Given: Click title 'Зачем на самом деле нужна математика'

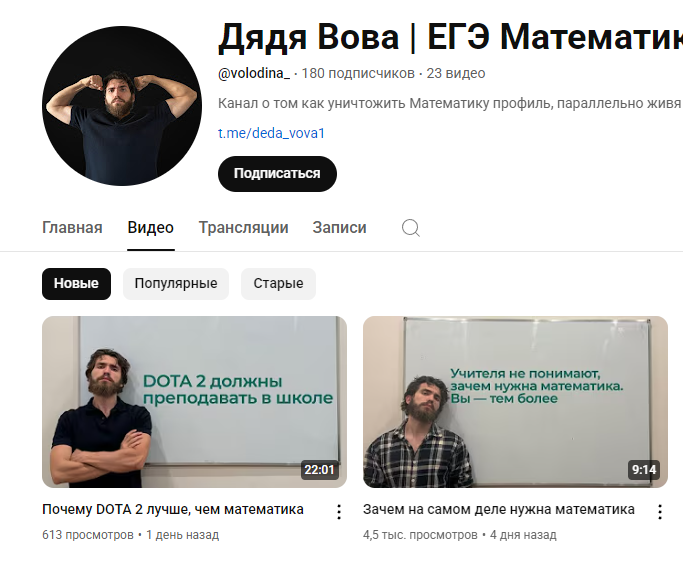Looking at the screenshot, I should click(499, 509).
